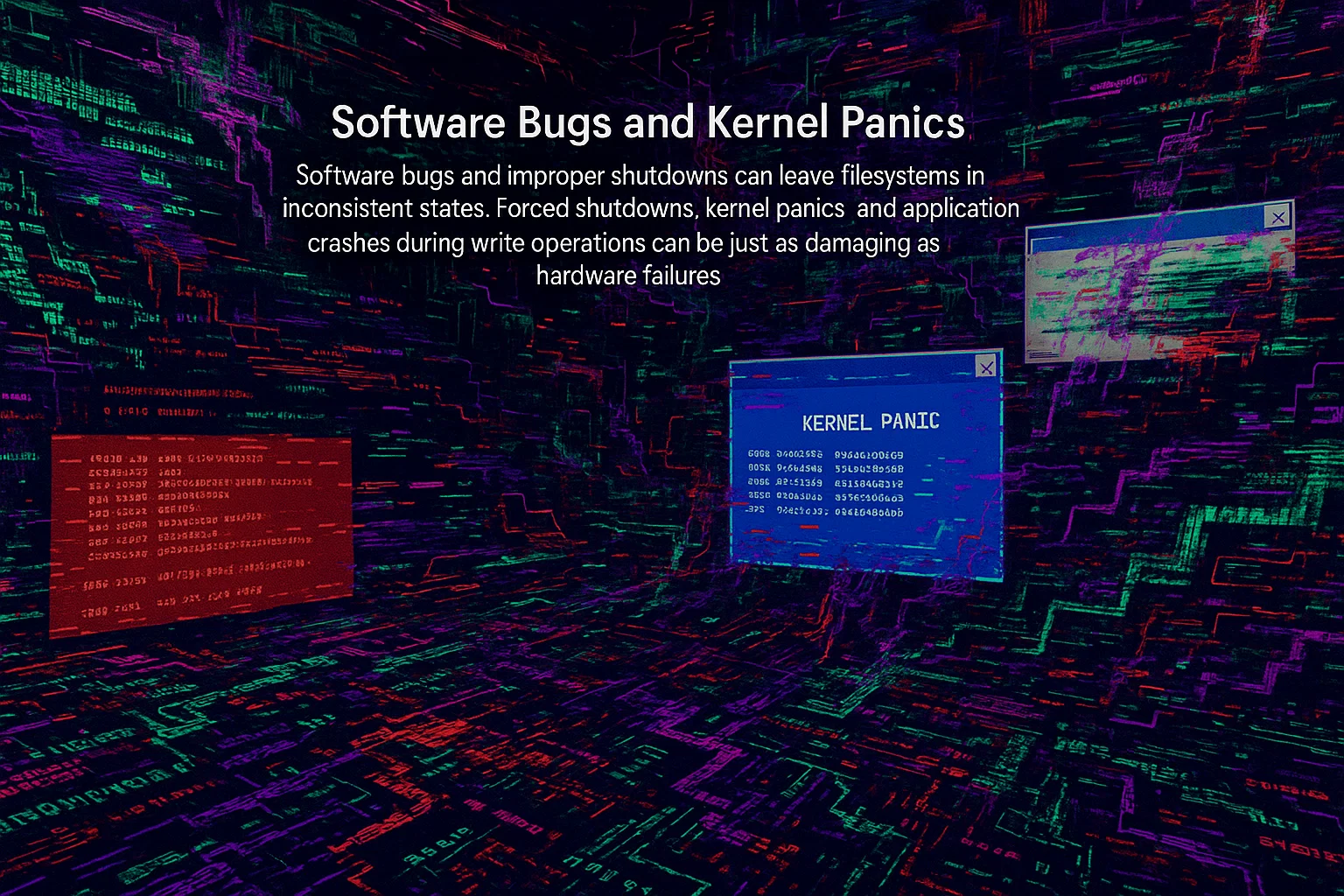Close the blue Kernel Panic window
1344x896 pixels.
[986, 367]
